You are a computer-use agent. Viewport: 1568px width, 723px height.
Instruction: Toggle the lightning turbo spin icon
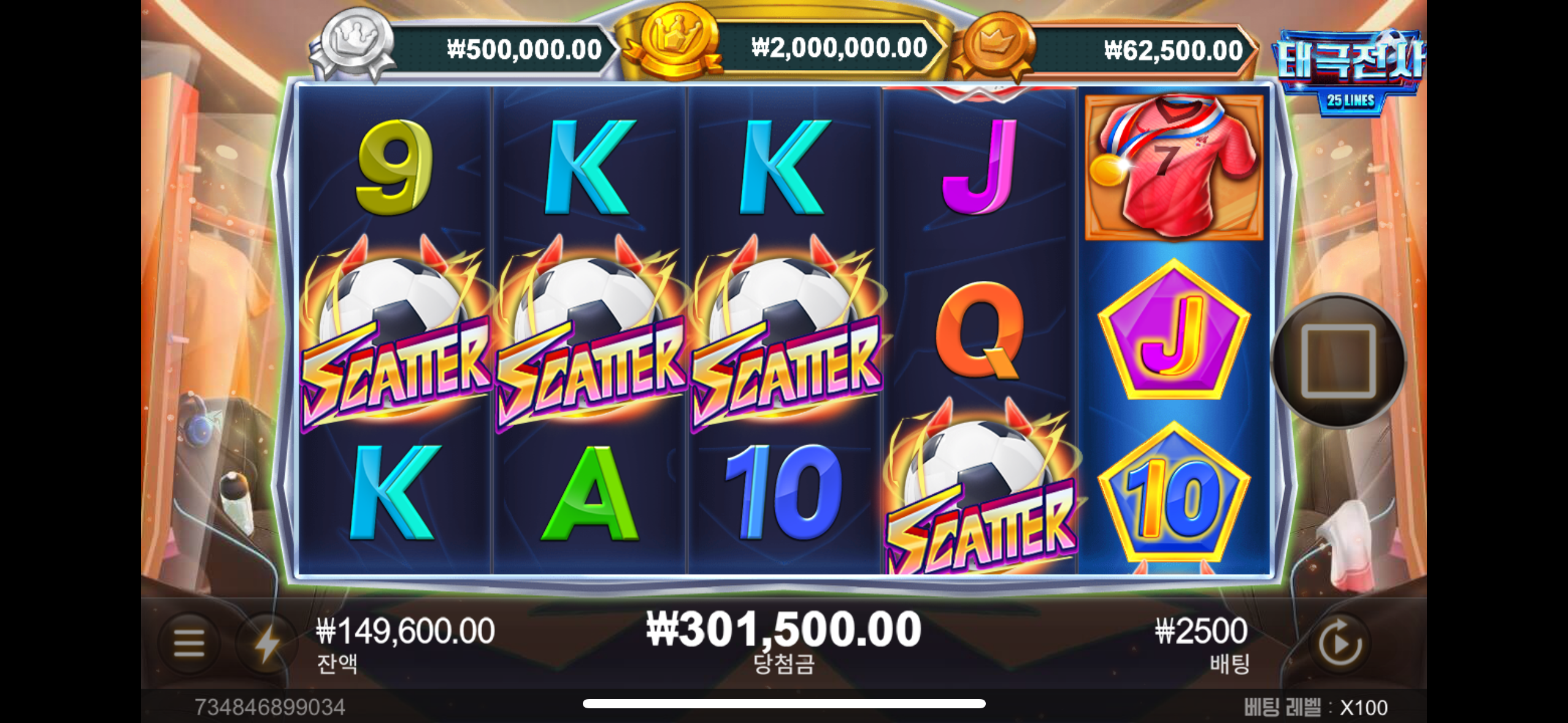(x=266, y=643)
